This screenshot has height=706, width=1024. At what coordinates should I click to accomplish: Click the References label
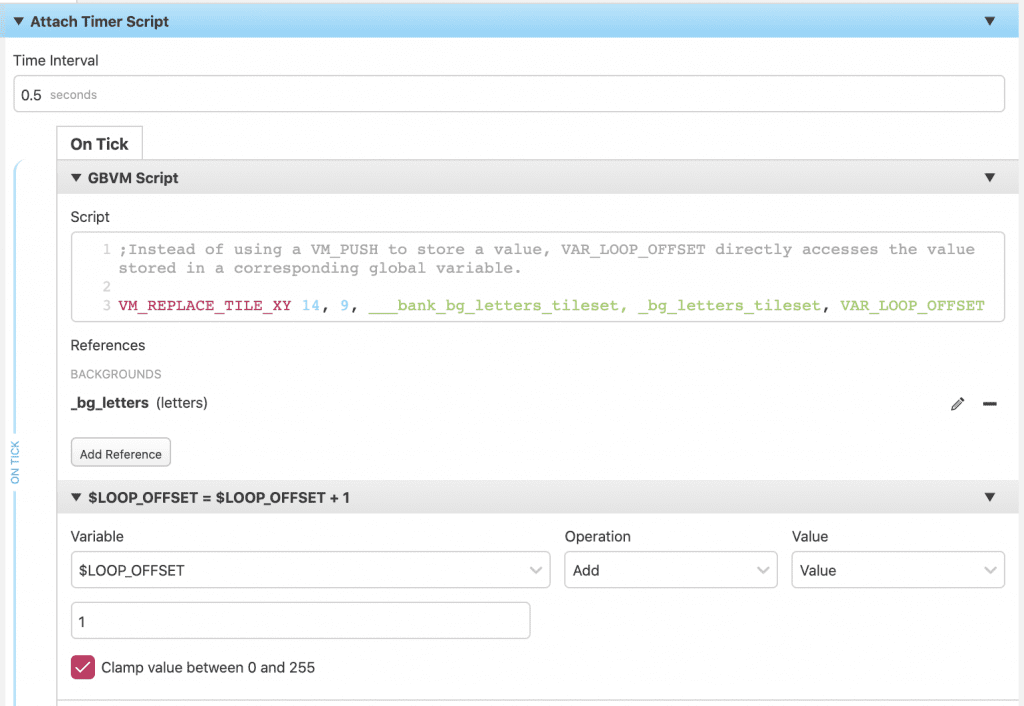(108, 345)
